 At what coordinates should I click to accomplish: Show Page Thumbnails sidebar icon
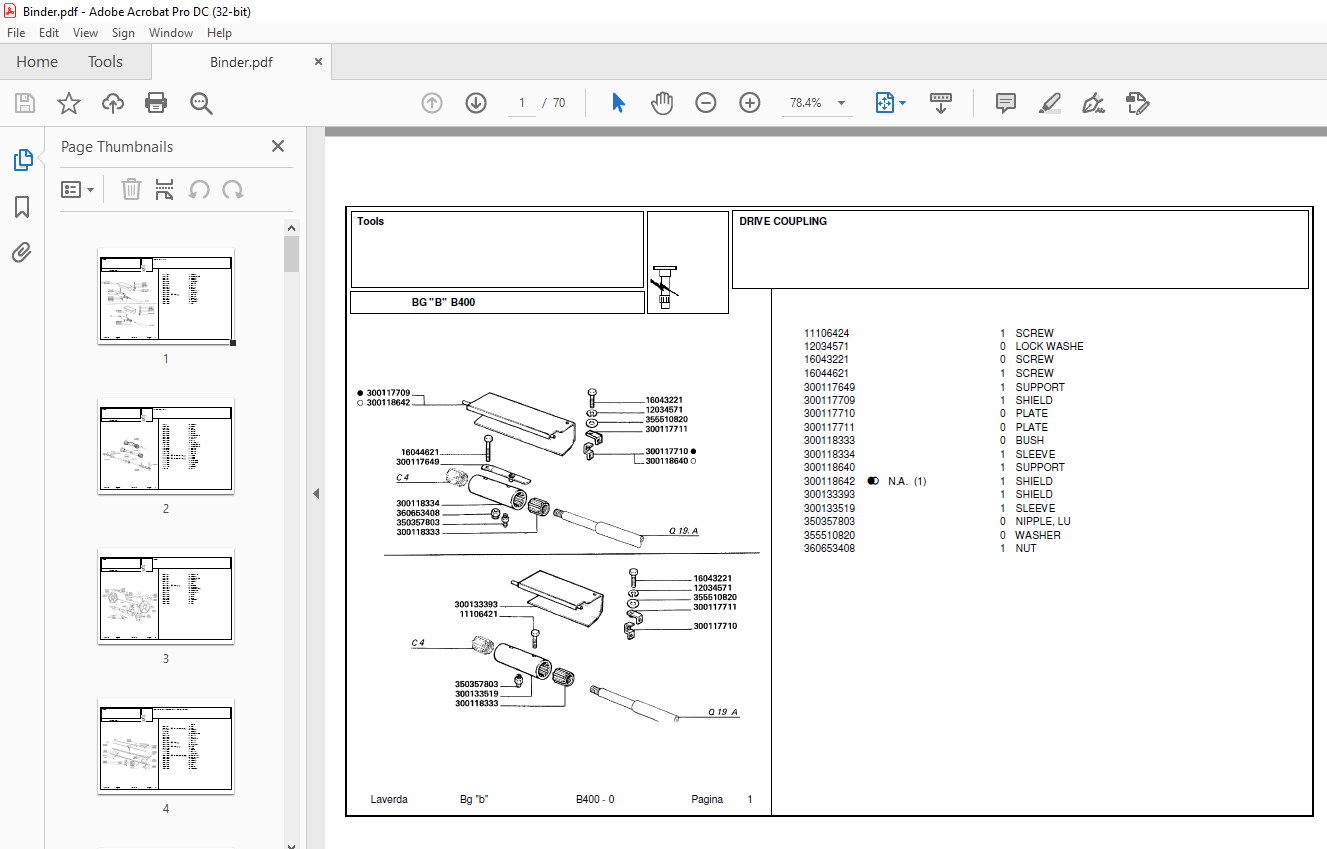[x=22, y=160]
